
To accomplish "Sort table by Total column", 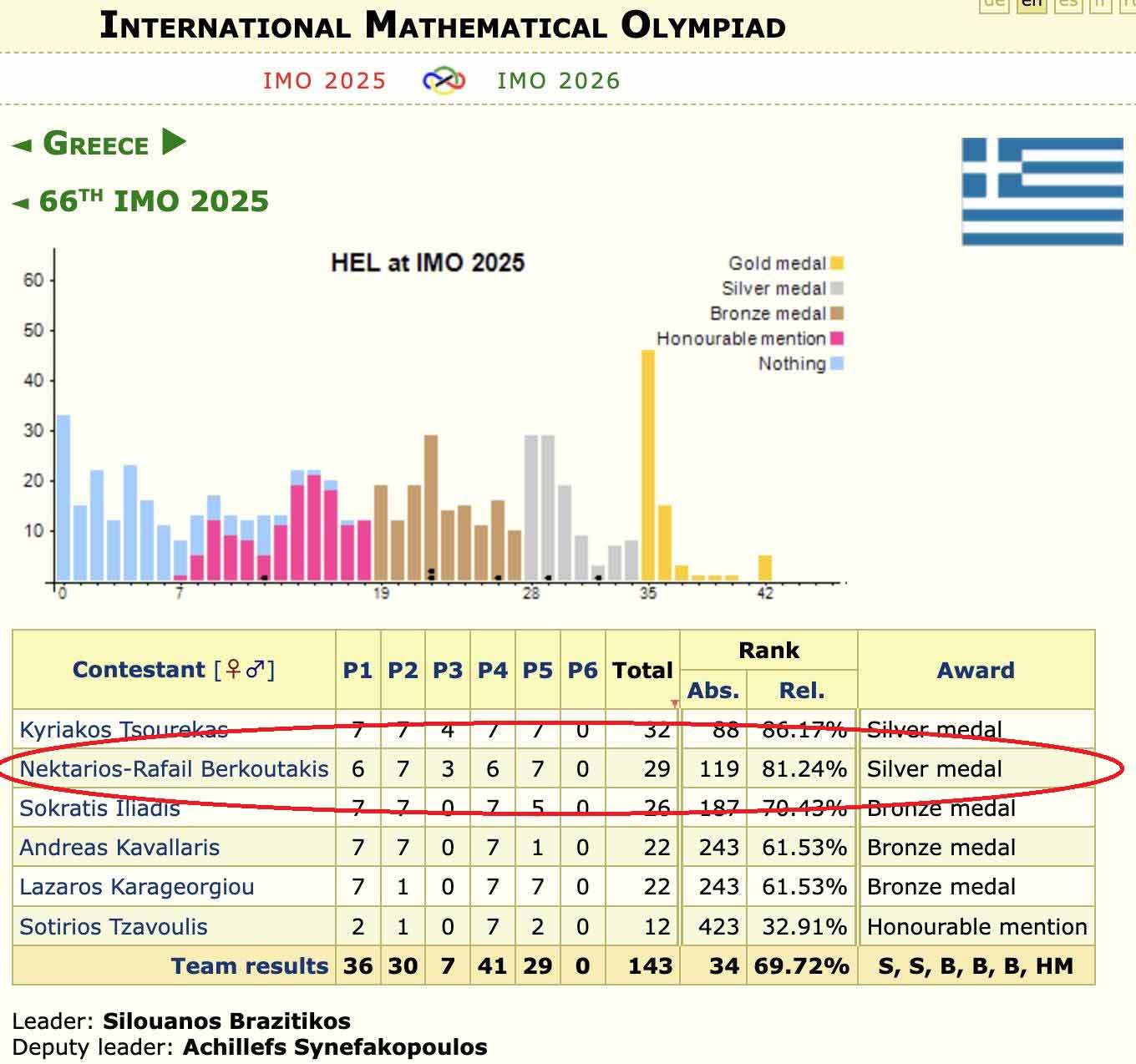I will [642, 670].
